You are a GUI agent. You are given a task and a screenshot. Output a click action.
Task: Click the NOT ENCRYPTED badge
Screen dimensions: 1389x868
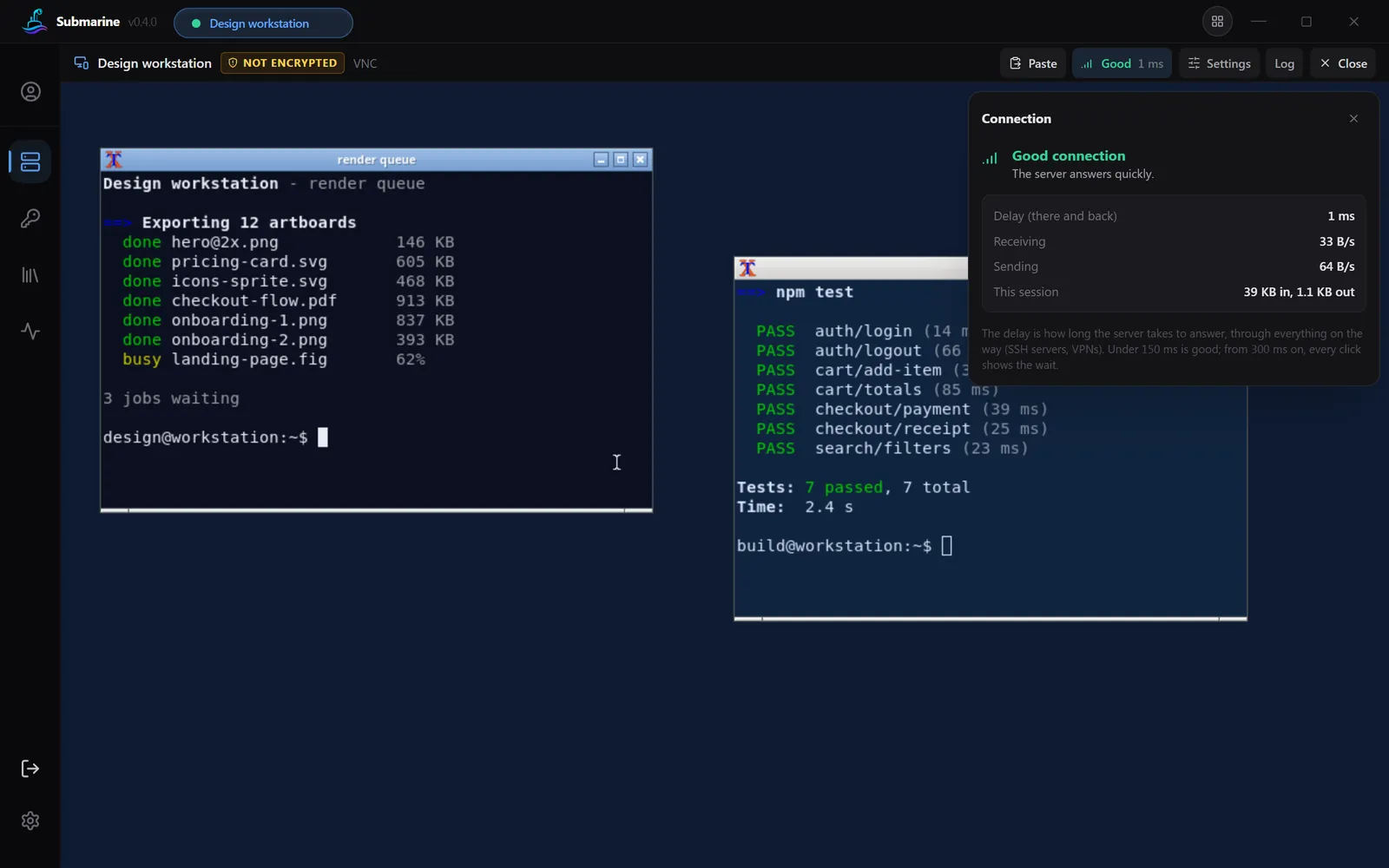coord(282,63)
